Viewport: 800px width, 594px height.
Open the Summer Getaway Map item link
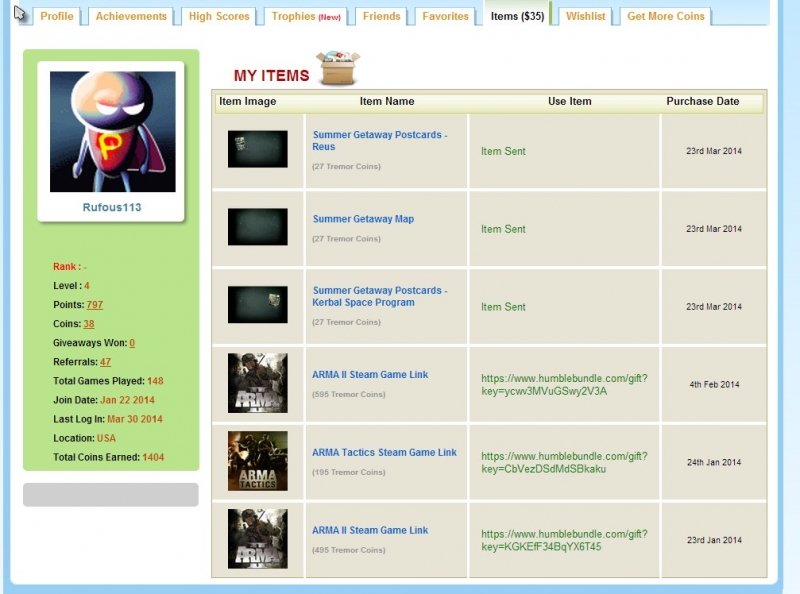(x=363, y=219)
